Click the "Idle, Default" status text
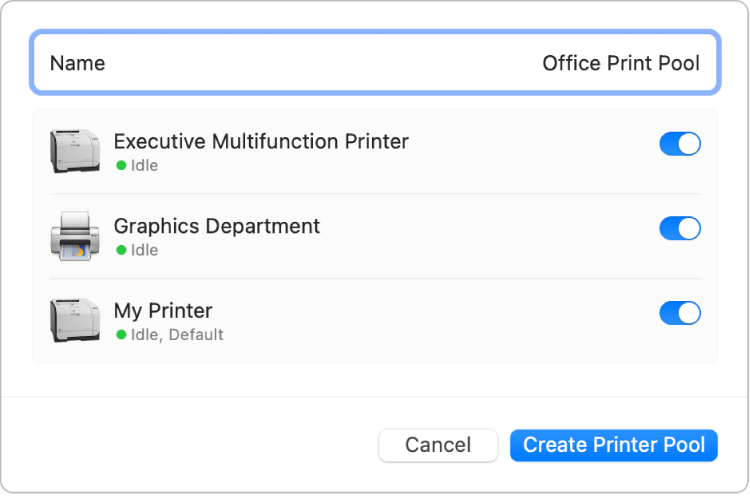Image resolution: width=750 pixels, height=496 pixels. [177, 335]
